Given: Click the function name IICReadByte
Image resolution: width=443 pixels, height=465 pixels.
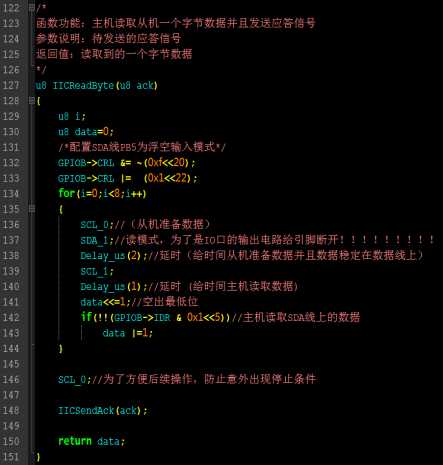Looking at the screenshot, I should [x=83, y=86].
